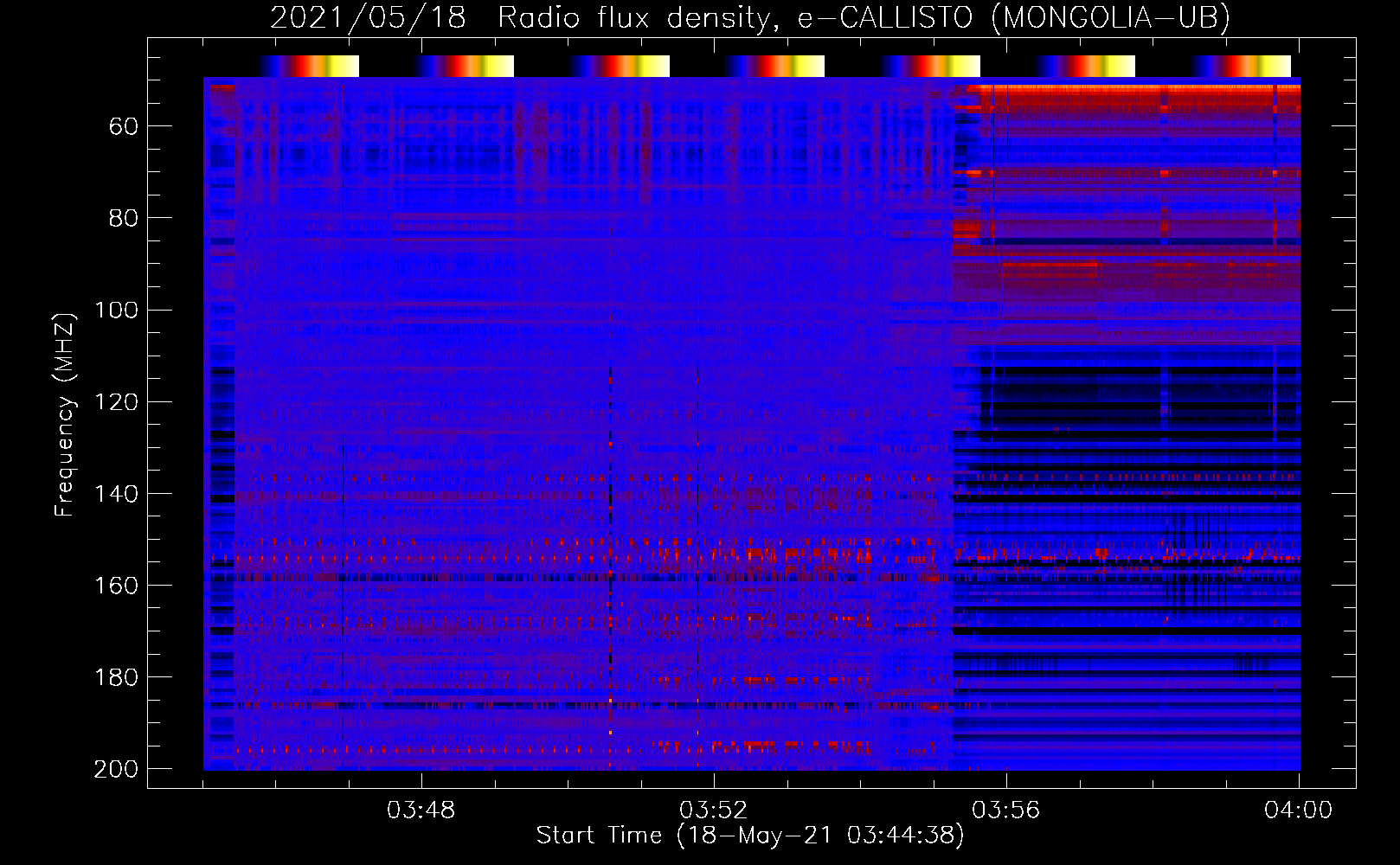Click the '80' frequency tick label

pyautogui.click(x=124, y=219)
